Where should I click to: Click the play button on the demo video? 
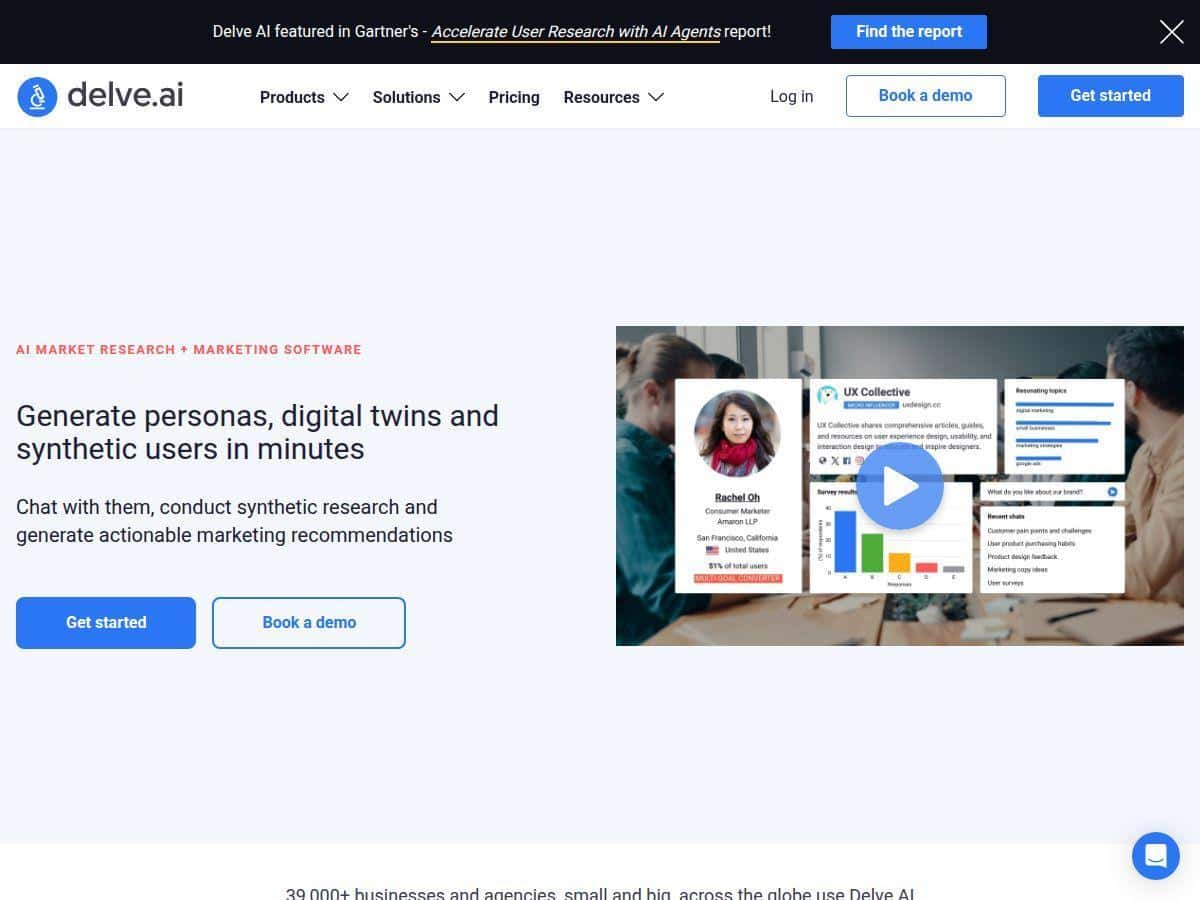[x=899, y=485]
